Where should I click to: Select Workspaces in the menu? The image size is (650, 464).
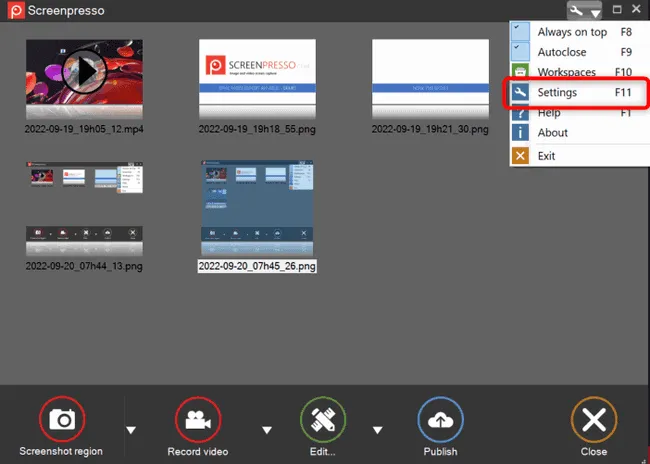(566, 73)
